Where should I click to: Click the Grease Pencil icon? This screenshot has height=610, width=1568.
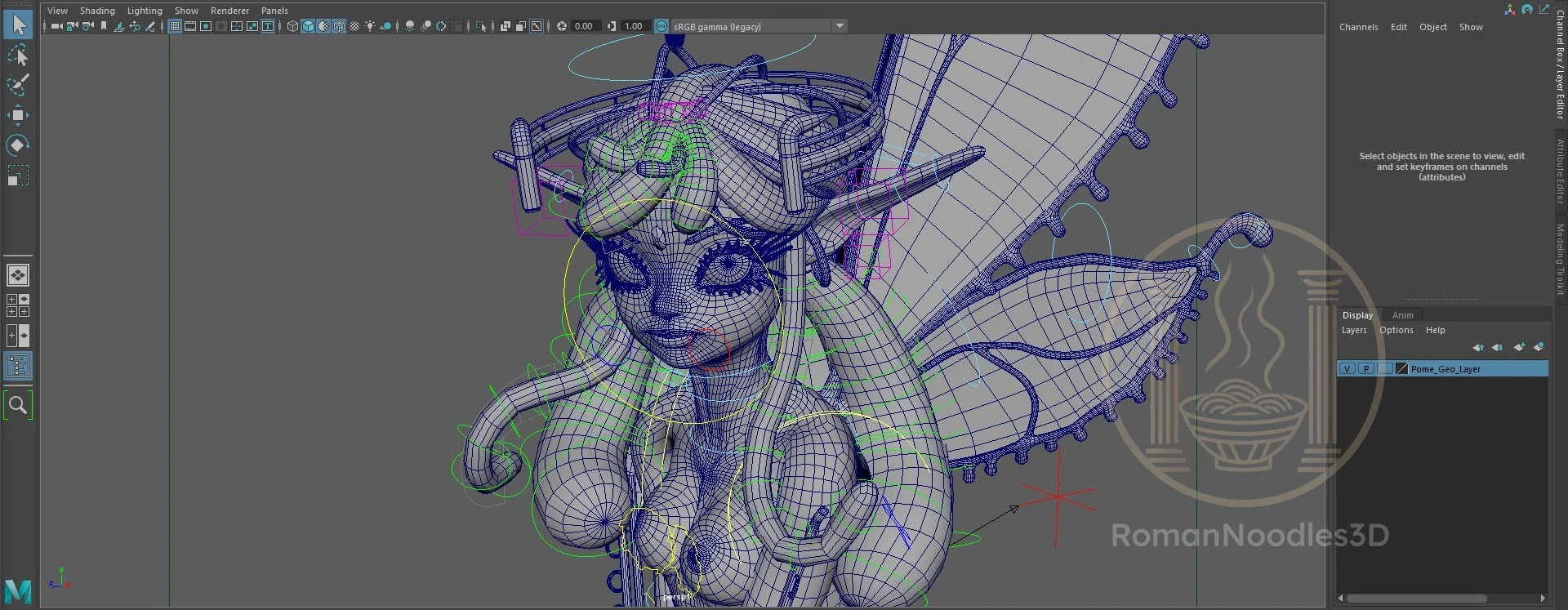tap(150, 26)
